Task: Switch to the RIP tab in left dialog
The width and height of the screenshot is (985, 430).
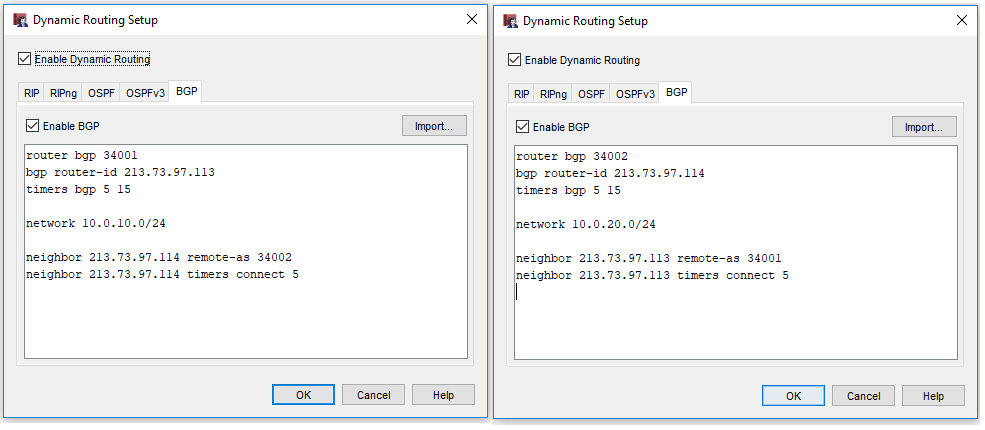Action: (x=32, y=93)
